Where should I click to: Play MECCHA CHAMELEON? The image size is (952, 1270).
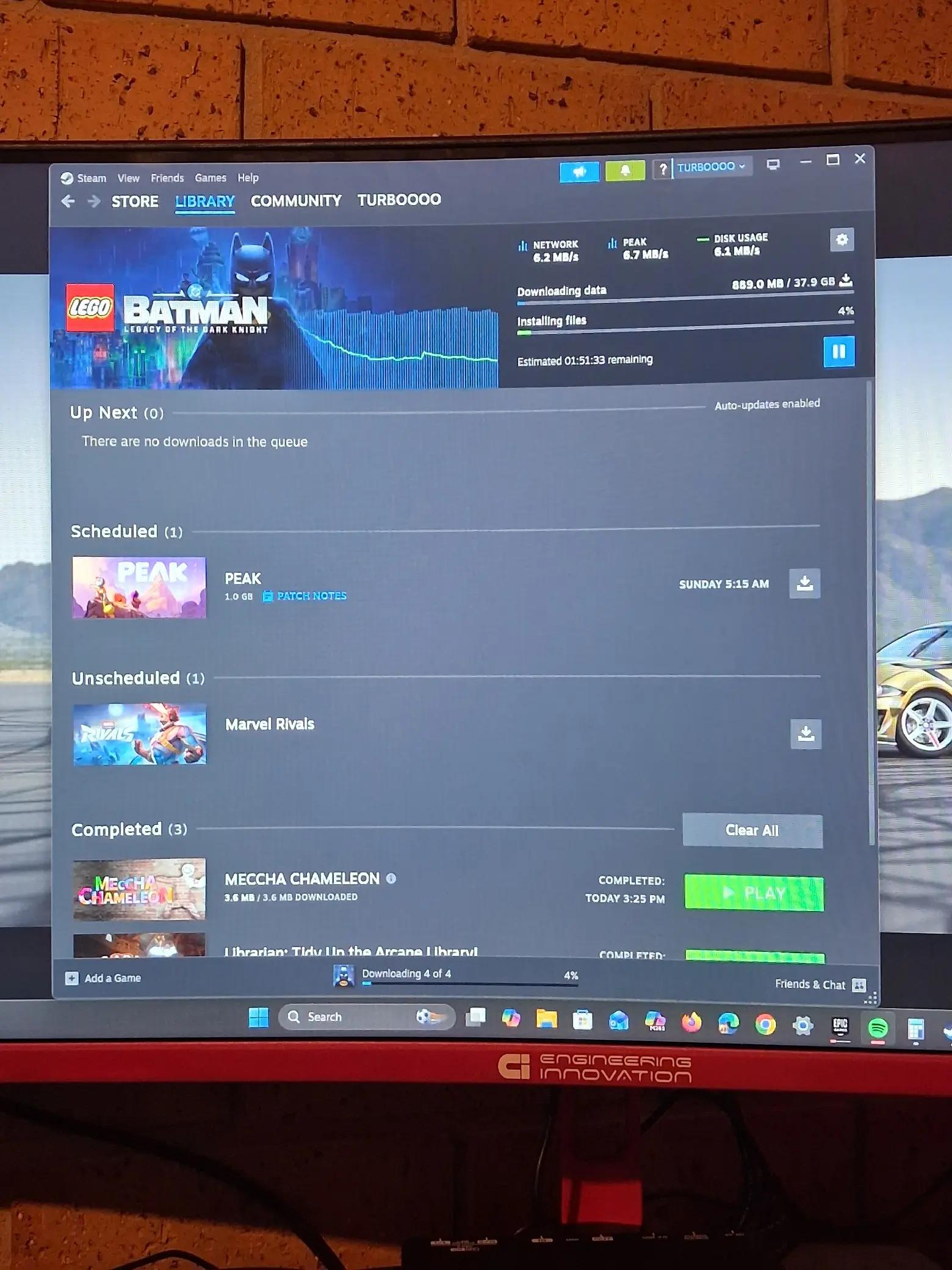tap(754, 893)
